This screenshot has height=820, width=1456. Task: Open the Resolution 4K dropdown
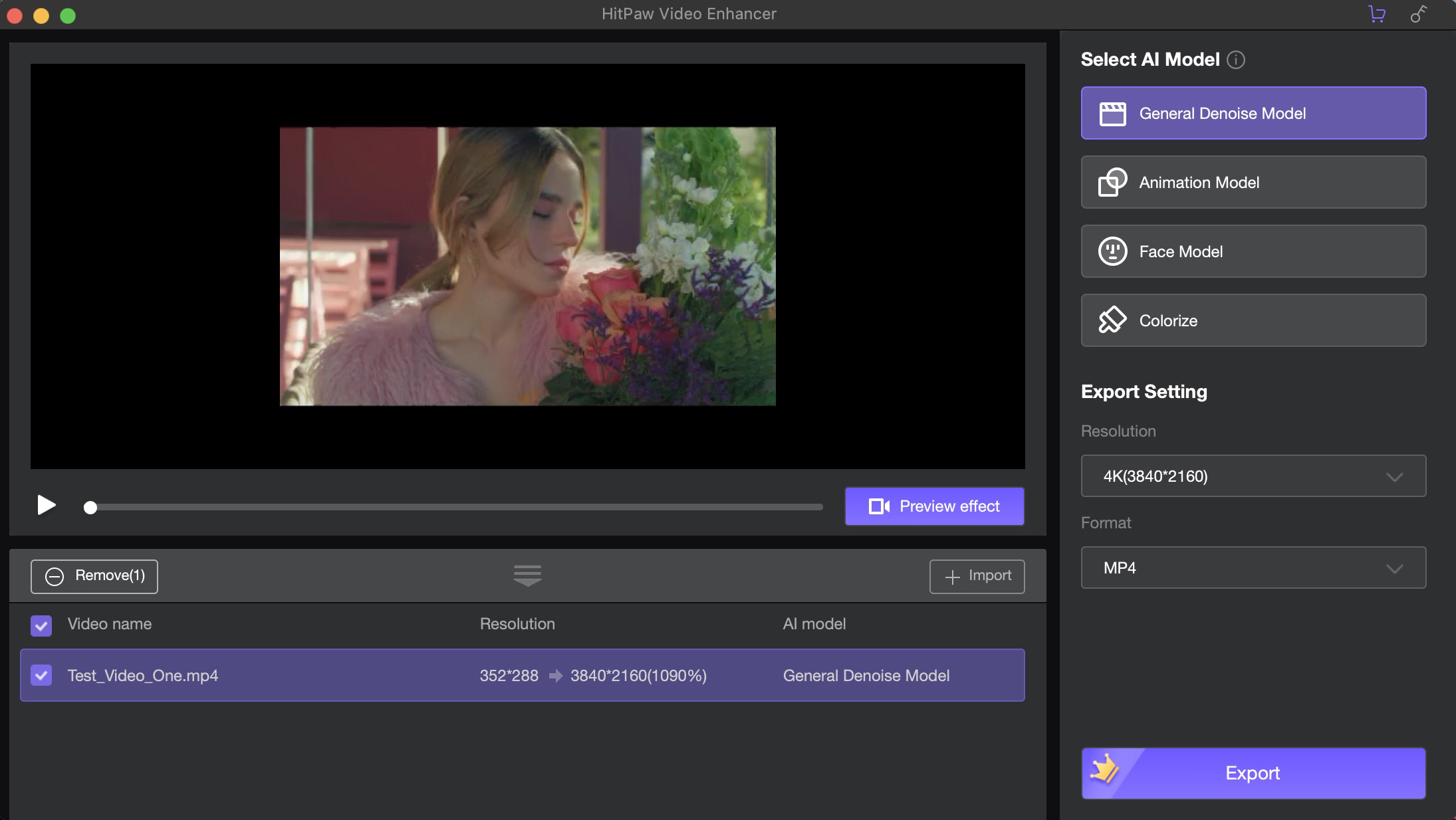pos(1253,476)
